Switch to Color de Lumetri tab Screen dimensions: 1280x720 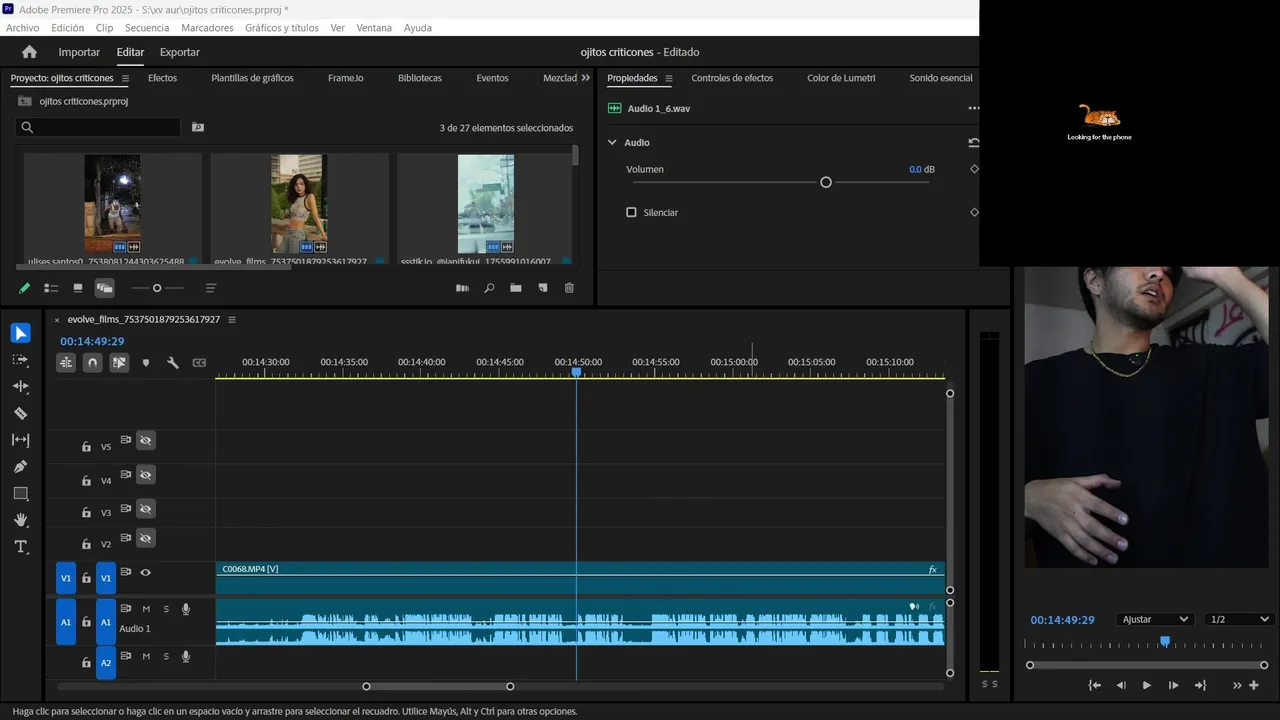pos(841,78)
